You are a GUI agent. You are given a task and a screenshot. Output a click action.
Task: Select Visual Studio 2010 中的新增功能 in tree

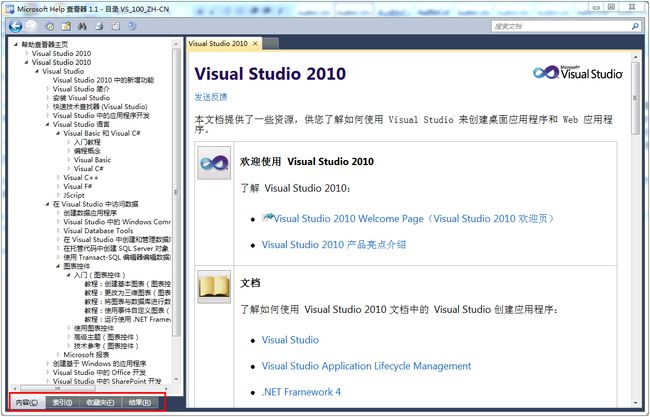point(103,80)
